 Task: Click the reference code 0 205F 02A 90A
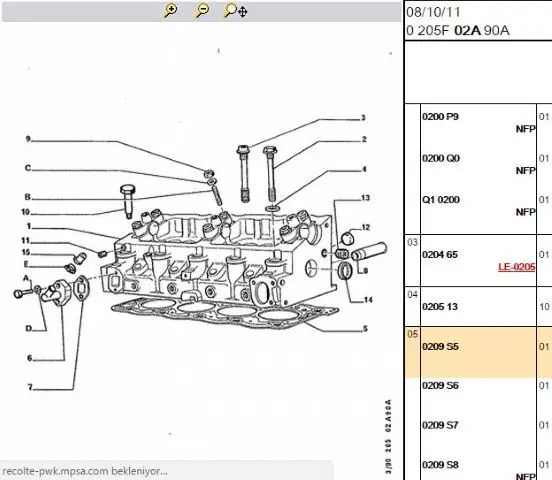click(458, 31)
